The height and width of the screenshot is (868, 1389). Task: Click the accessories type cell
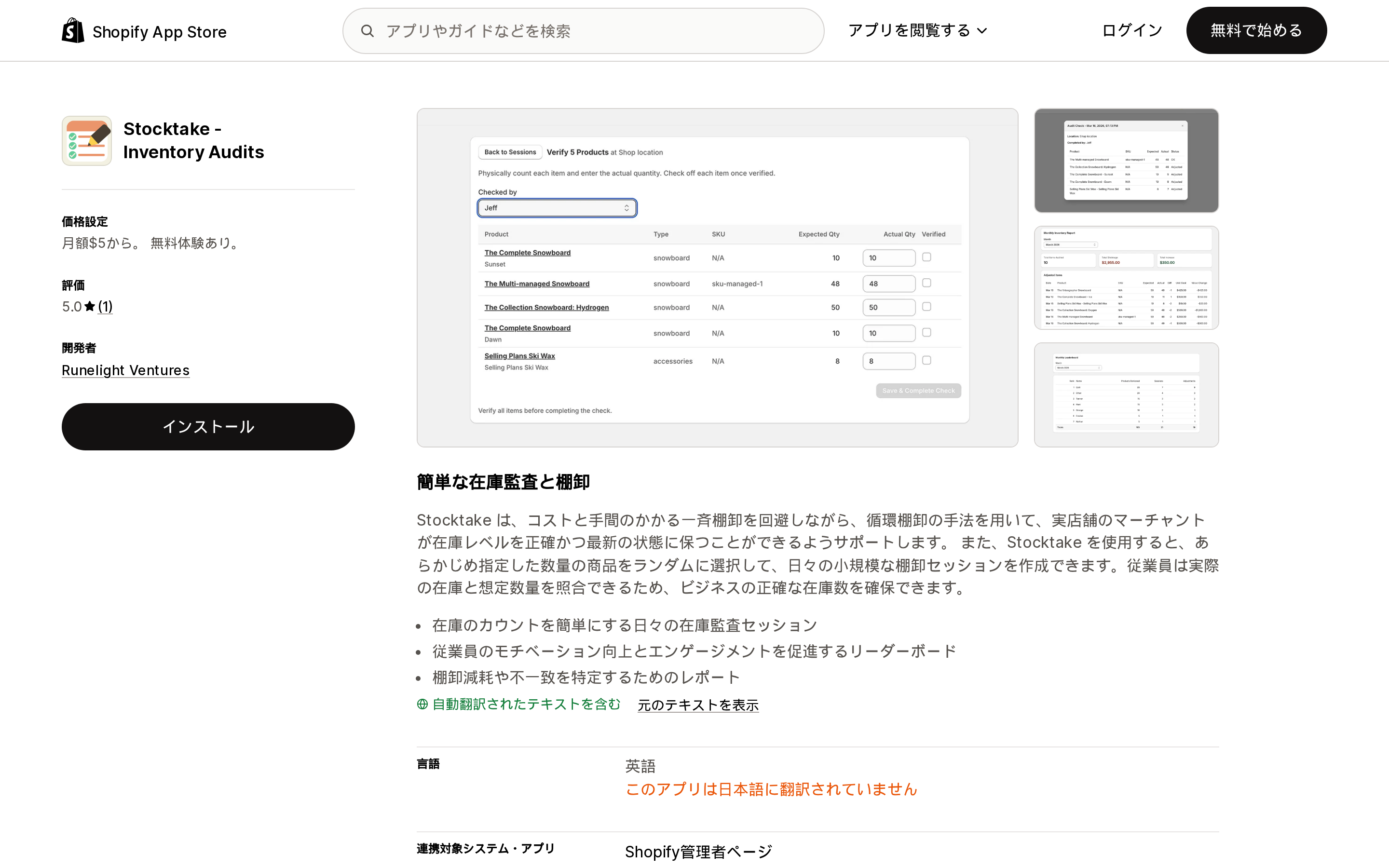pyautogui.click(x=673, y=361)
